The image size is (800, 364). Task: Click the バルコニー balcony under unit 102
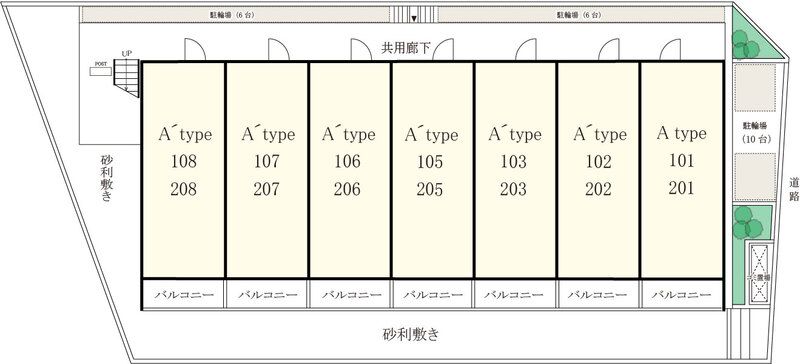pos(598,295)
